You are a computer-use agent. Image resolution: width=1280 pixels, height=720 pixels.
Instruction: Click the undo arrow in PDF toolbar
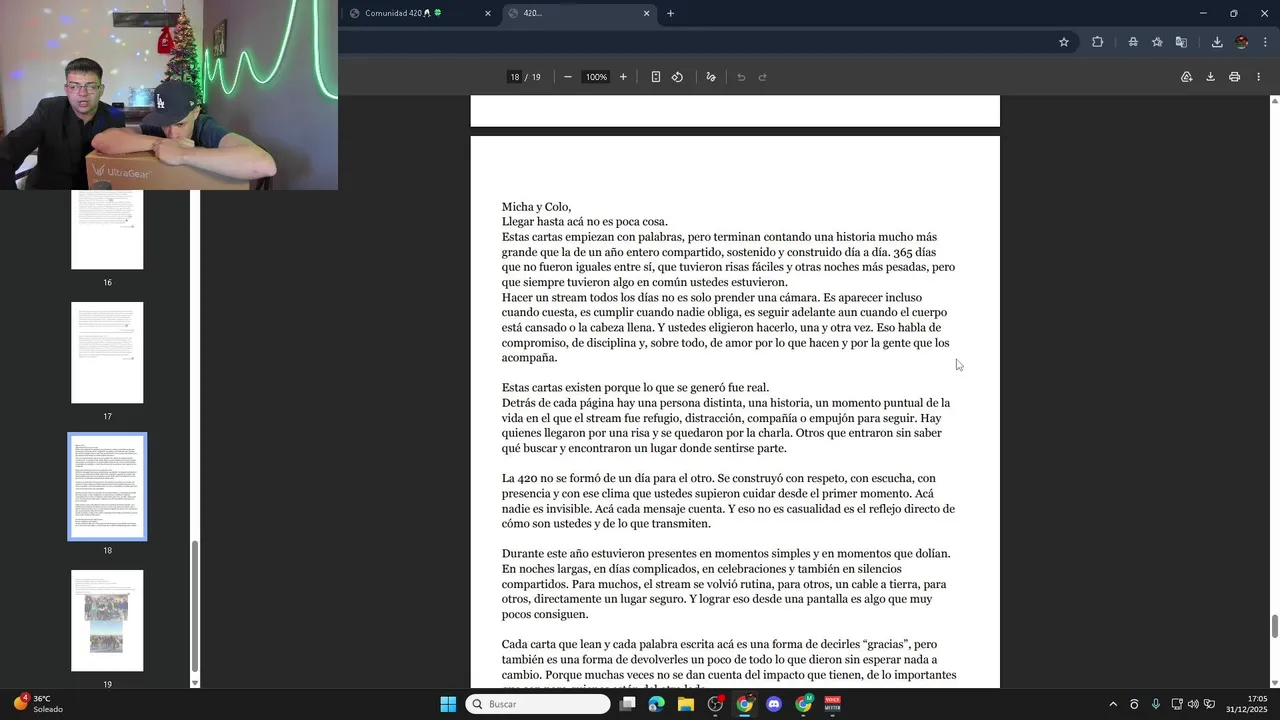click(x=741, y=77)
